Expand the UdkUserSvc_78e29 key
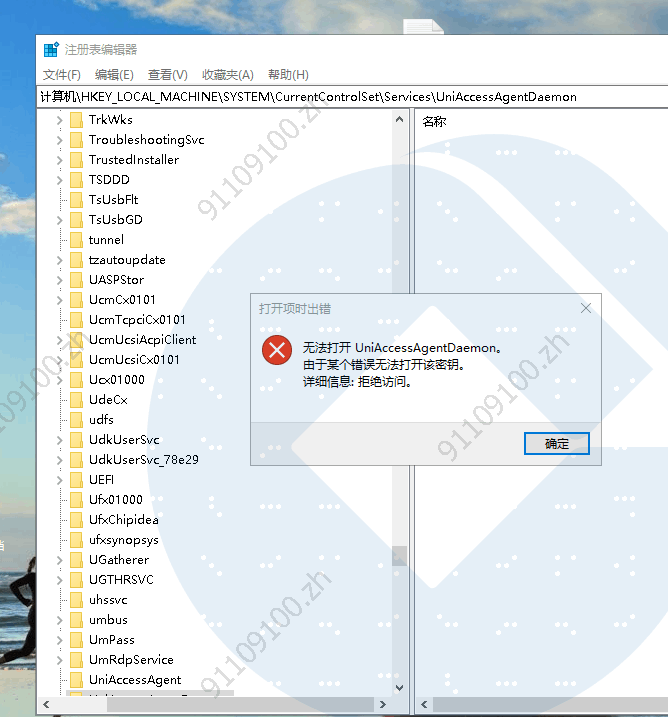The width and height of the screenshot is (668, 717). [x=59, y=460]
